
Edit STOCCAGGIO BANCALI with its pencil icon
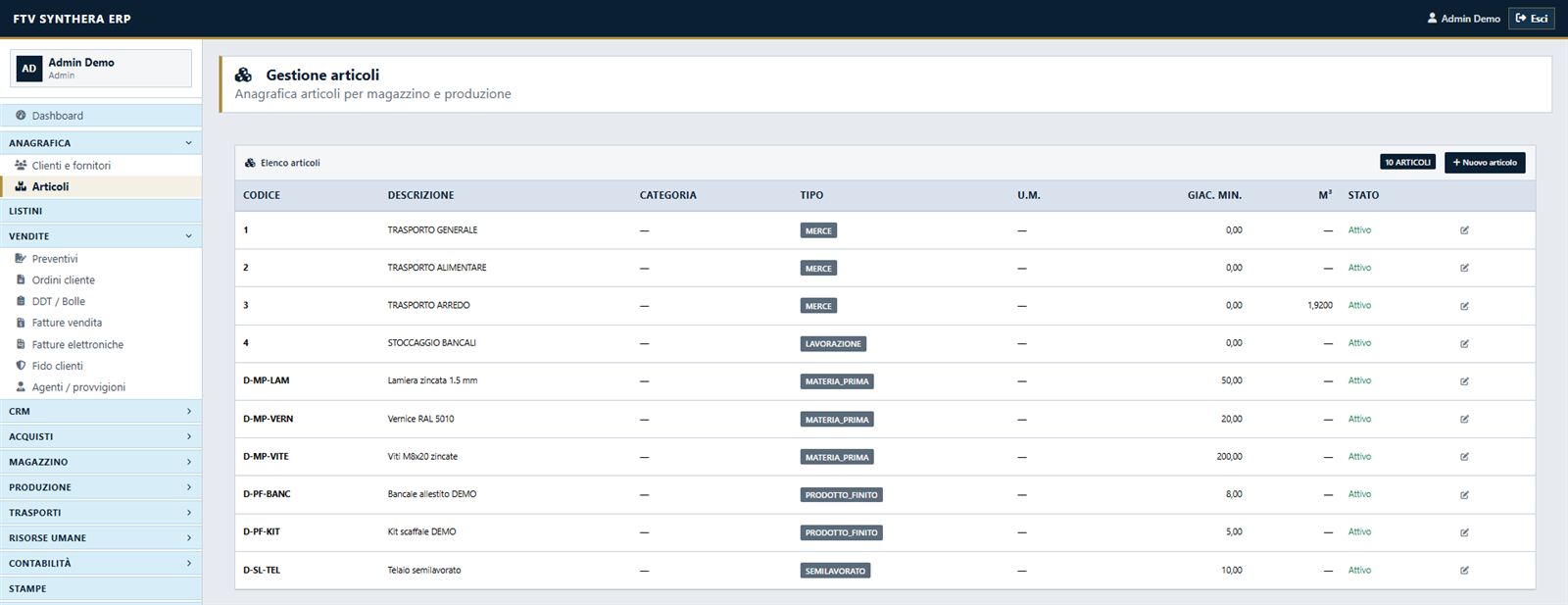[x=1464, y=344]
